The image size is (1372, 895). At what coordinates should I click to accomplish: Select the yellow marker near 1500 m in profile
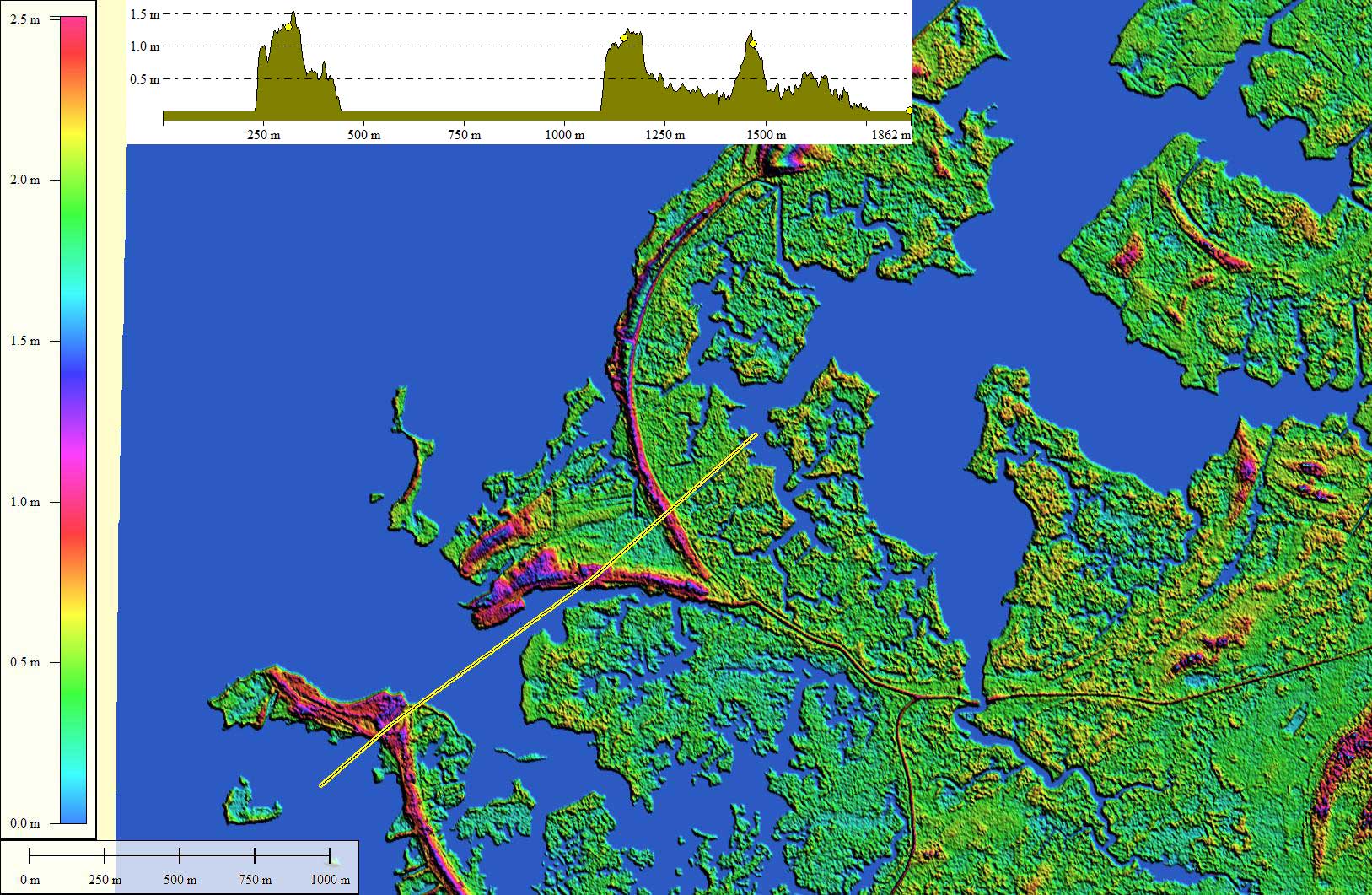point(752,43)
